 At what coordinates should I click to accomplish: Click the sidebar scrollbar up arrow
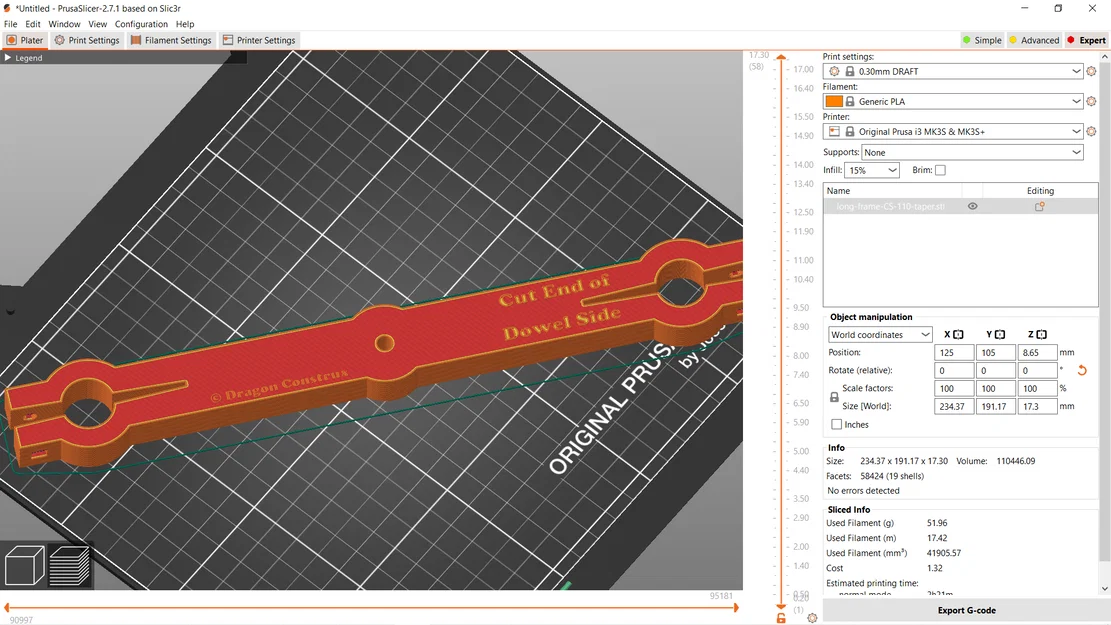pos(1105,57)
